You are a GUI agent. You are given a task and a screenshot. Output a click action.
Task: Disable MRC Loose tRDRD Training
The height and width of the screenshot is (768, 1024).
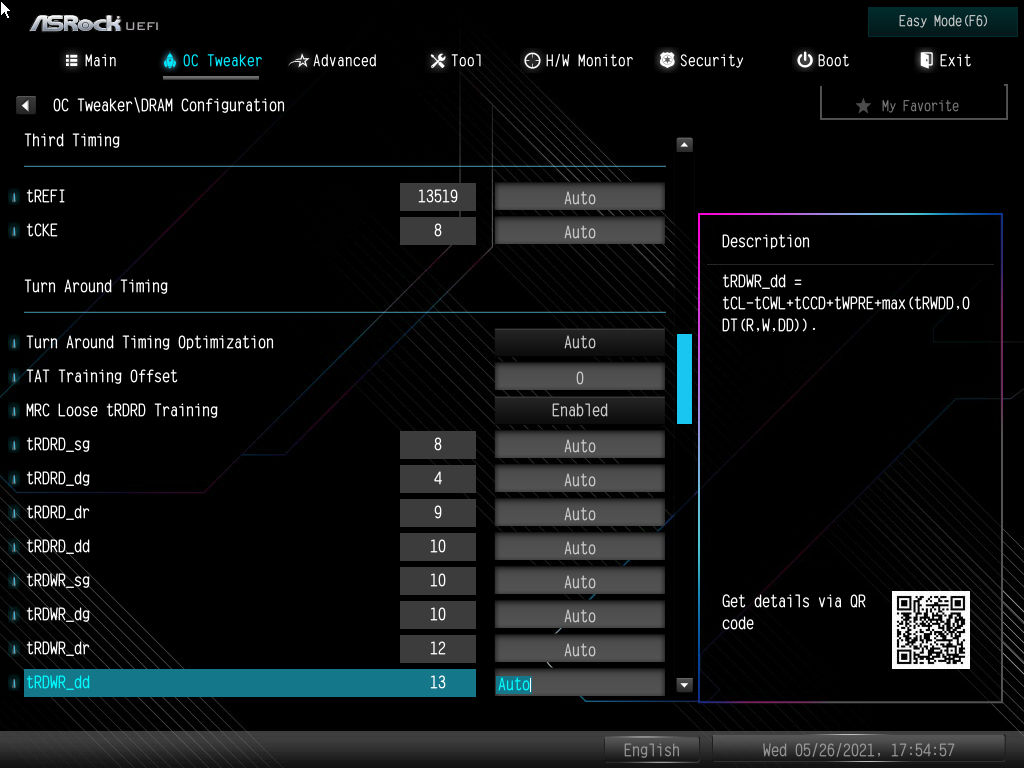point(579,410)
